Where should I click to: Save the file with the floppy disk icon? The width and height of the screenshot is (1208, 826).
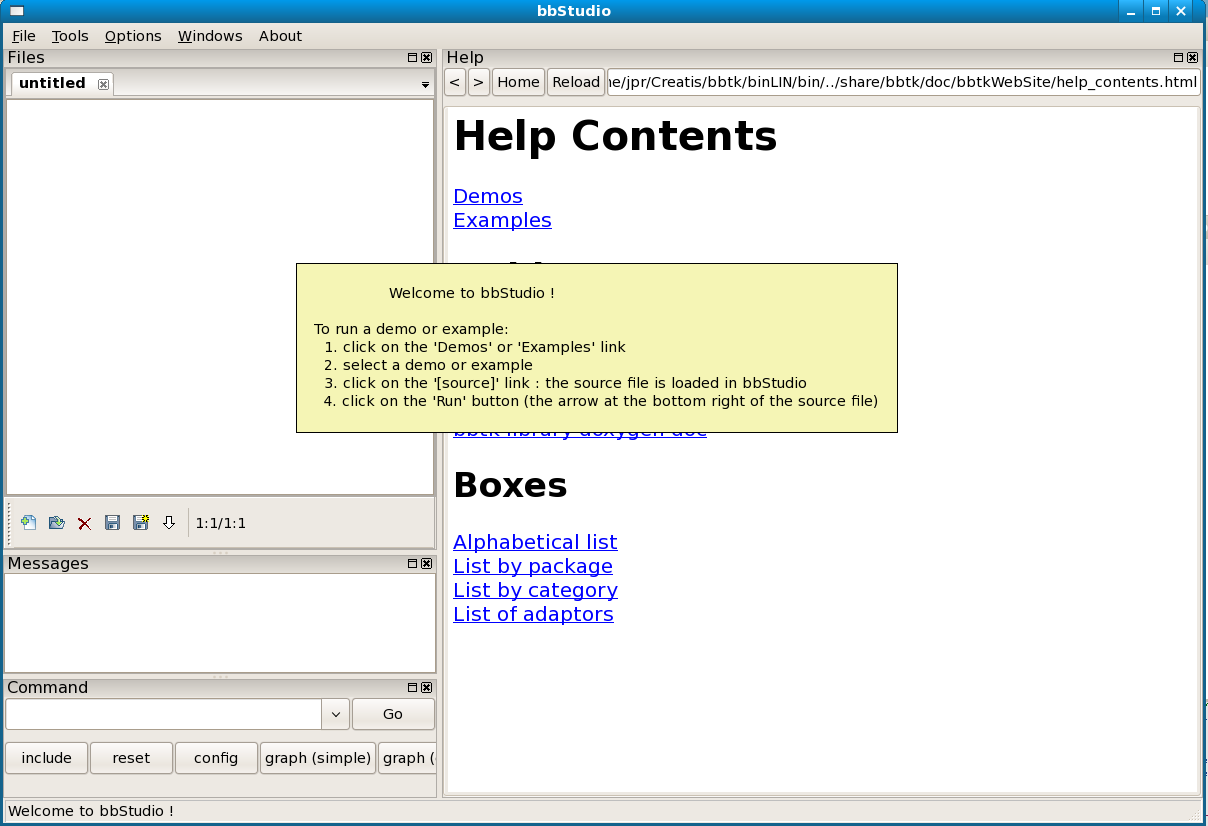click(113, 522)
